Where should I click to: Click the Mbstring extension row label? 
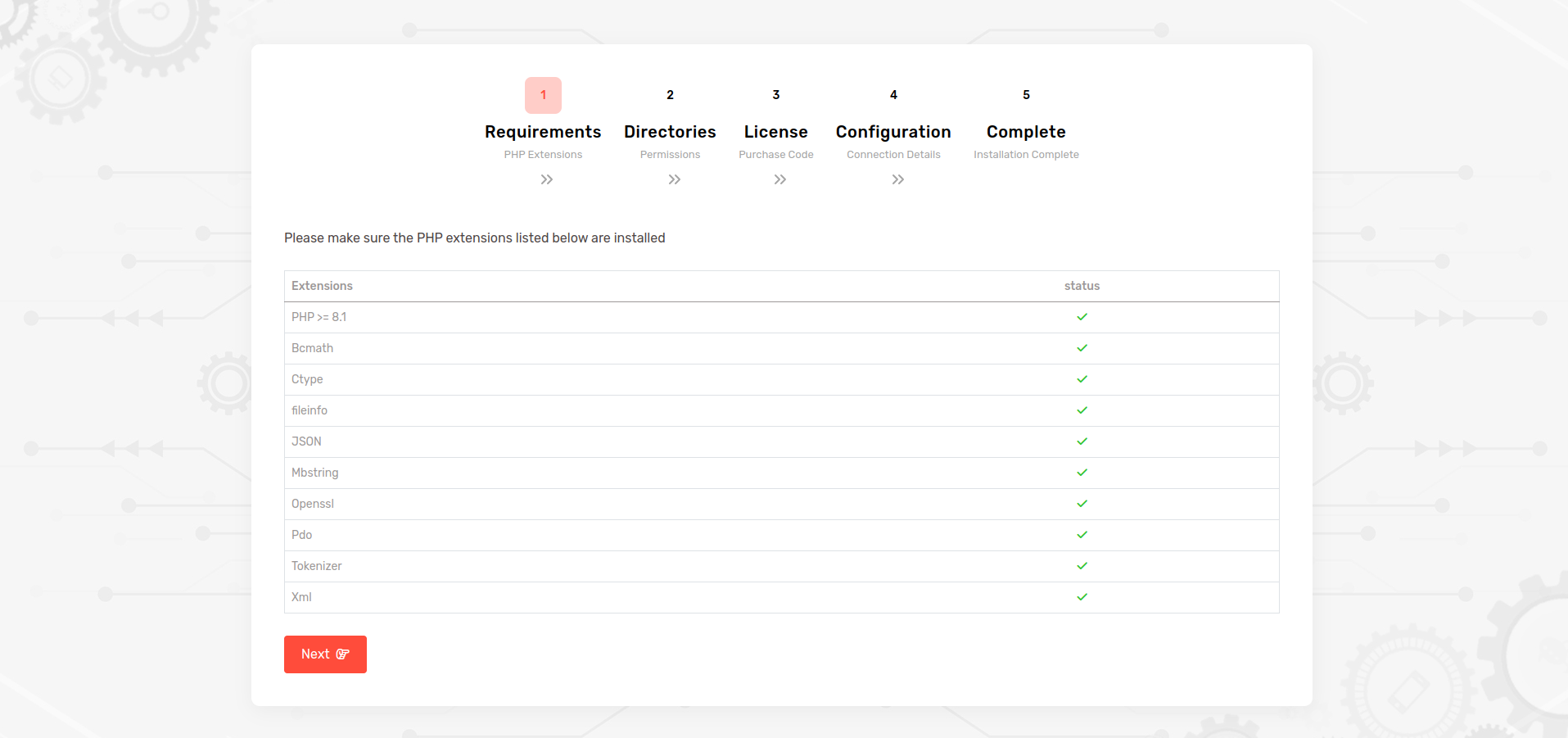(314, 473)
